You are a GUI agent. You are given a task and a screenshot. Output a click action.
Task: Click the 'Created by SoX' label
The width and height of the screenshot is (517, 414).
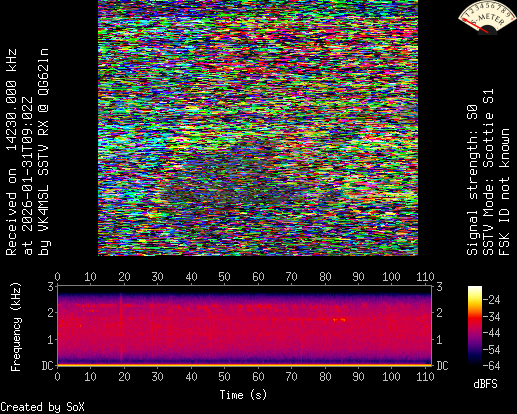tap(42, 407)
